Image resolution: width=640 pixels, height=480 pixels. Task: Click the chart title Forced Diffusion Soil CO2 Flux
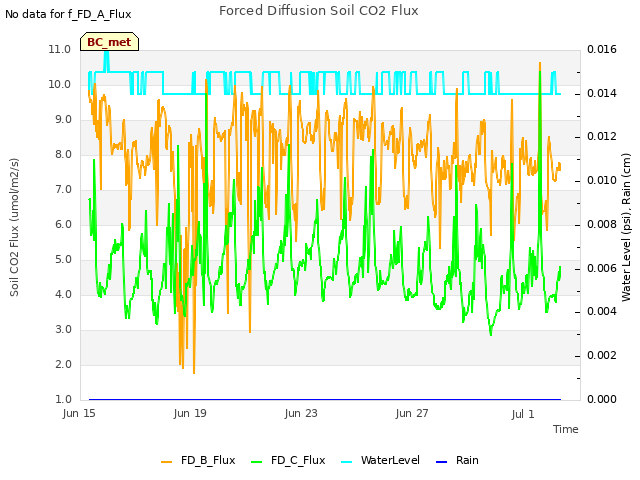point(319,11)
